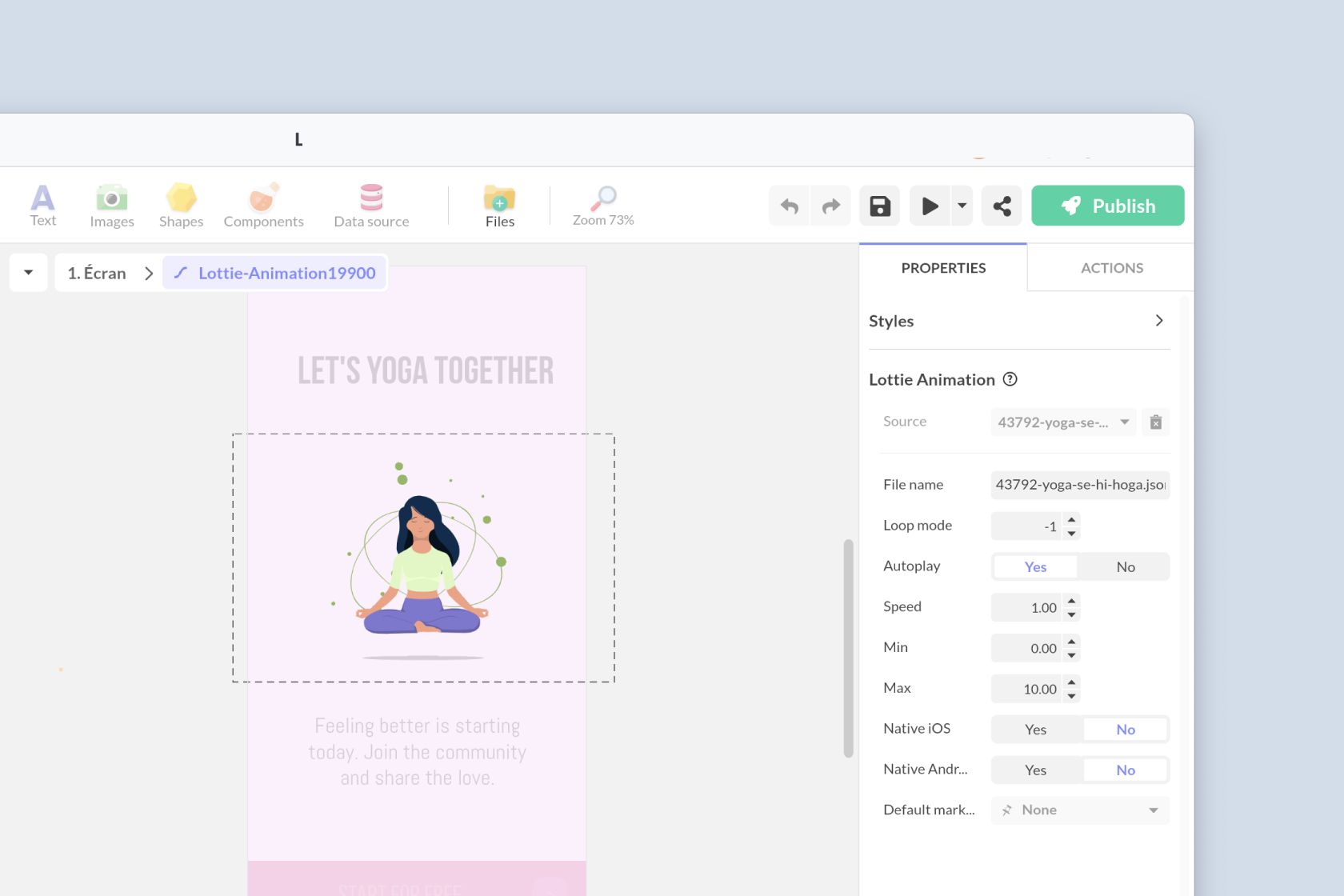The height and width of the screenshot is (896, 1344).
Task: Click the undo icon
Action: pyautogui.click(x=788, y=206)
